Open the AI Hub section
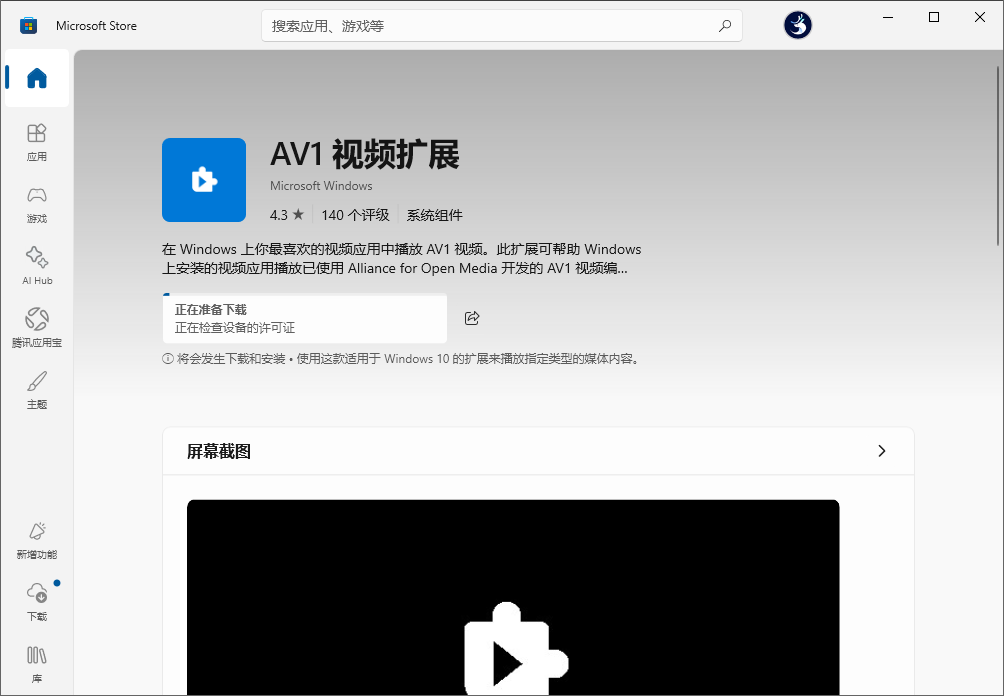Screen dimensions: 1004x696 (x=36, y=266)
